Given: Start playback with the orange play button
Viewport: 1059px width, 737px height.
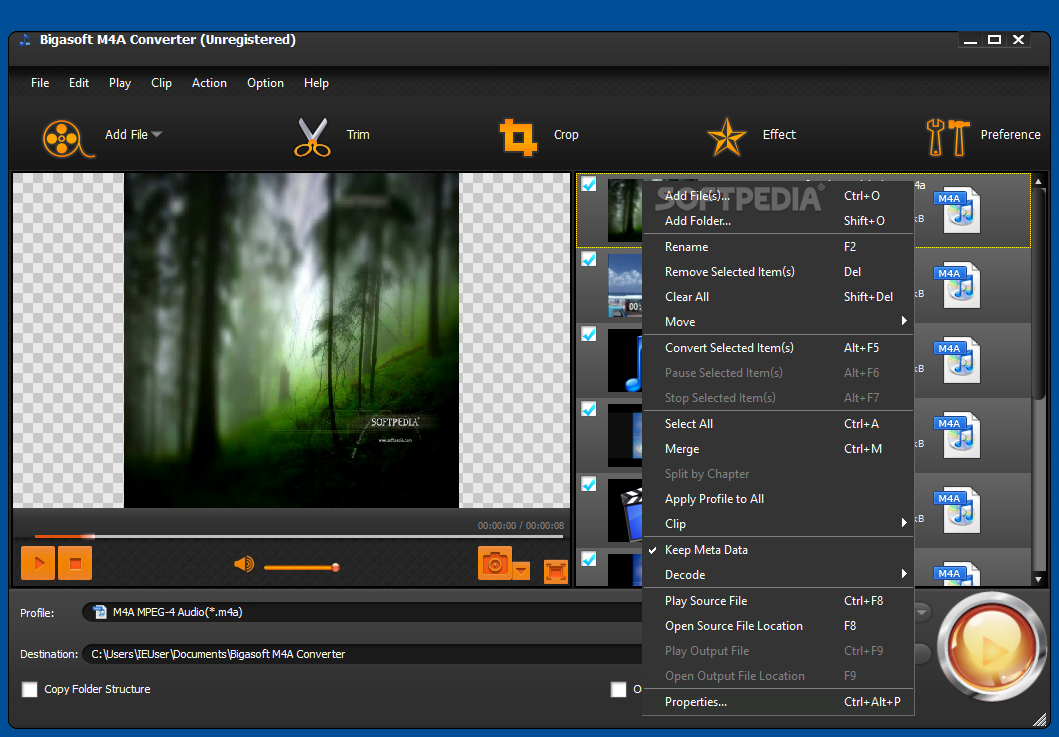Looking at the screenshot, I should point(38,563).
